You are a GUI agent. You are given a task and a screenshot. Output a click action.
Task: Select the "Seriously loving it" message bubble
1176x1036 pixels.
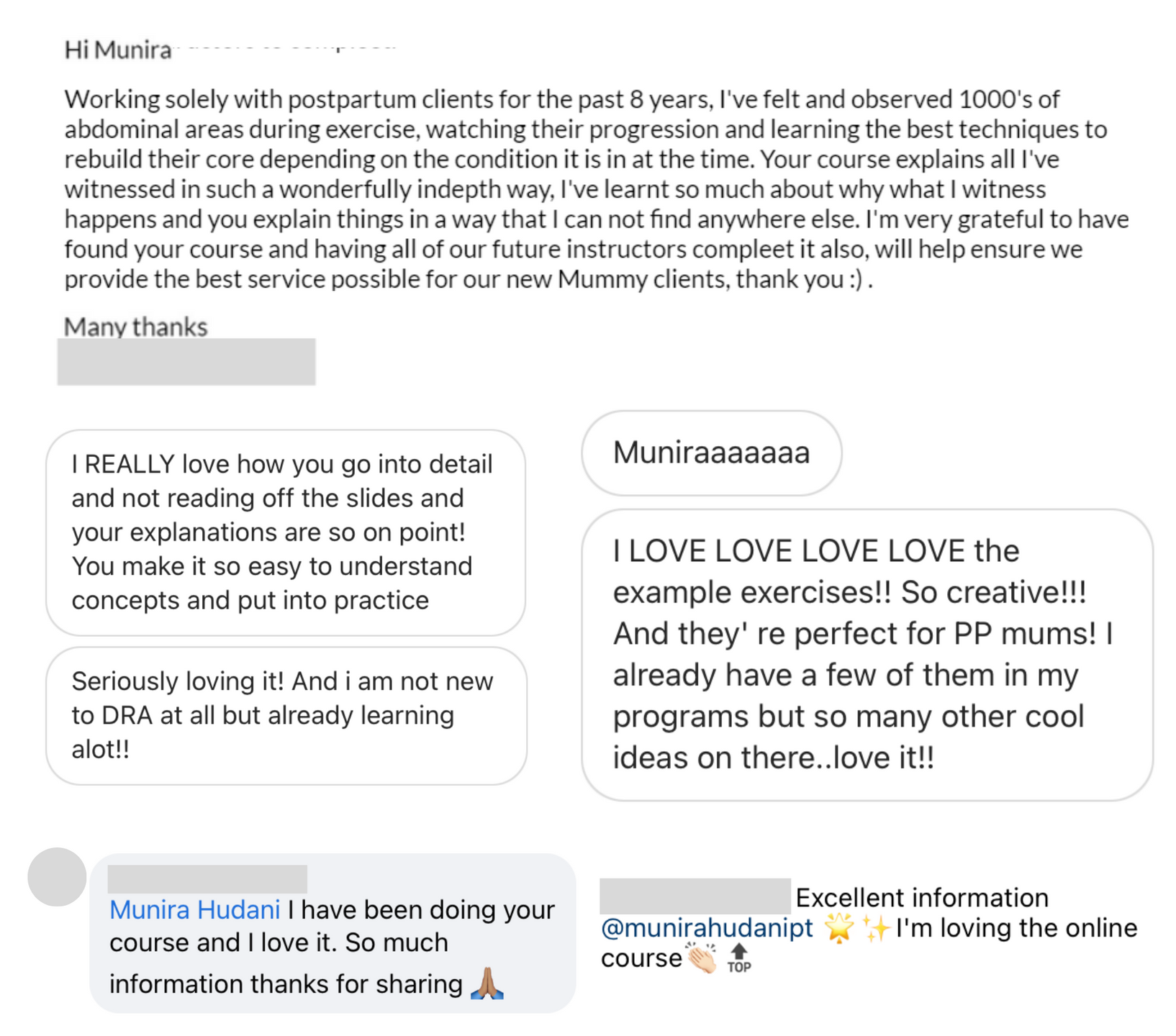pyautogui.click(x=285, y=715)
